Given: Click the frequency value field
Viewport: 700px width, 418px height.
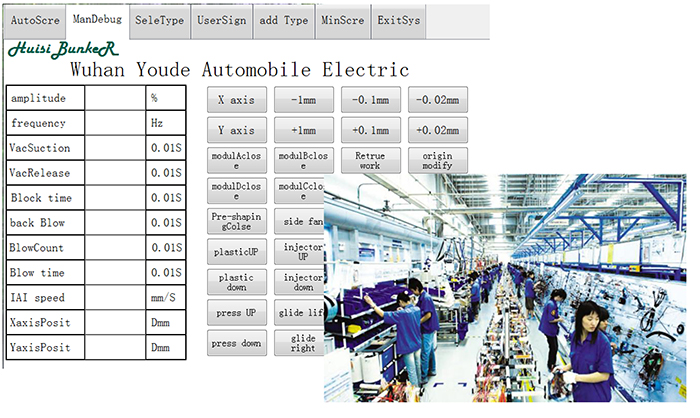Looking at the screenshot, I should tap(115, 124).
